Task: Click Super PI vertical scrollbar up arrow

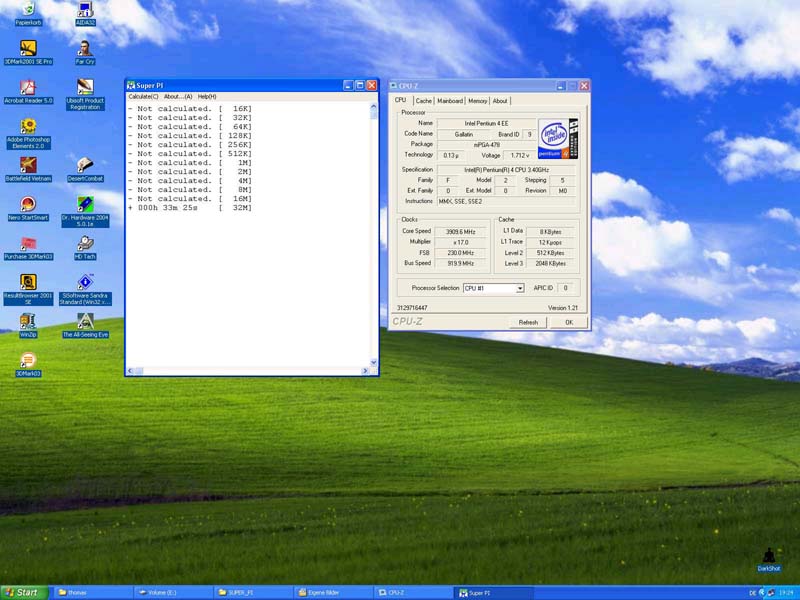Action: 373,106
